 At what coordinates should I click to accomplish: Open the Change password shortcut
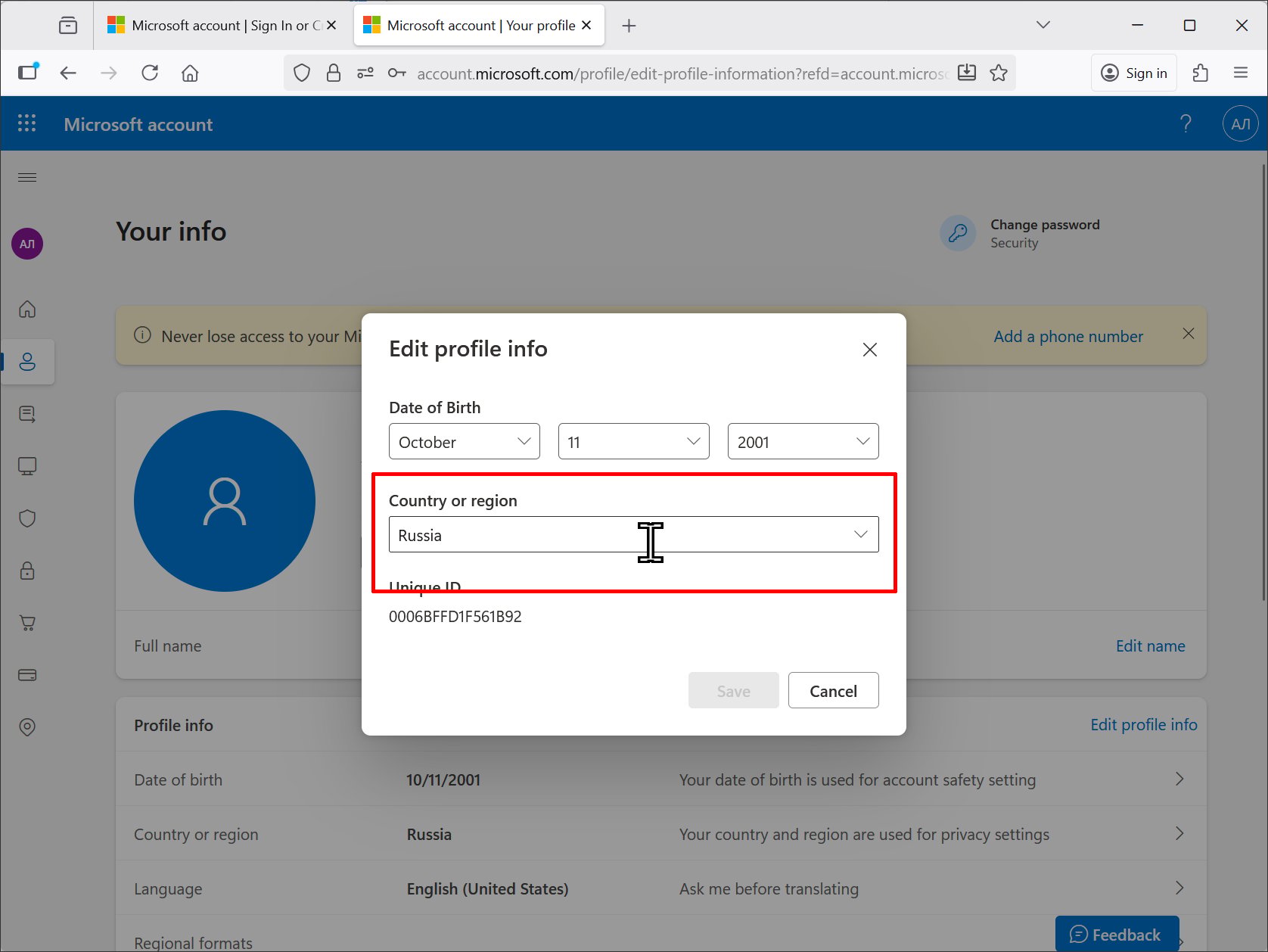1021,233
